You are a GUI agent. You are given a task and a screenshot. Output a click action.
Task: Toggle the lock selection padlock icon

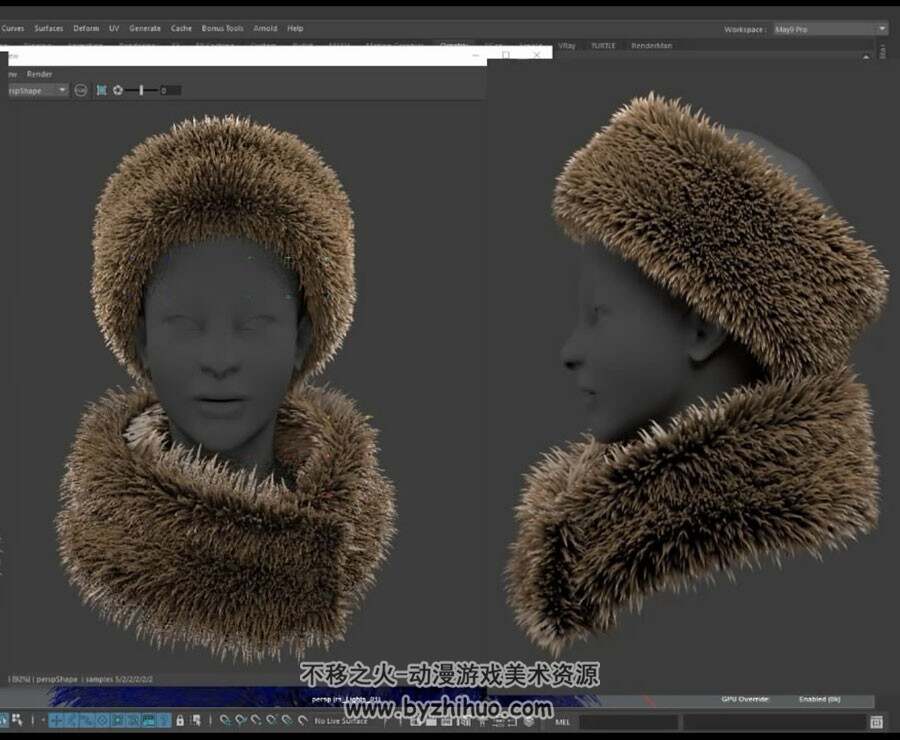pos(180,720)
